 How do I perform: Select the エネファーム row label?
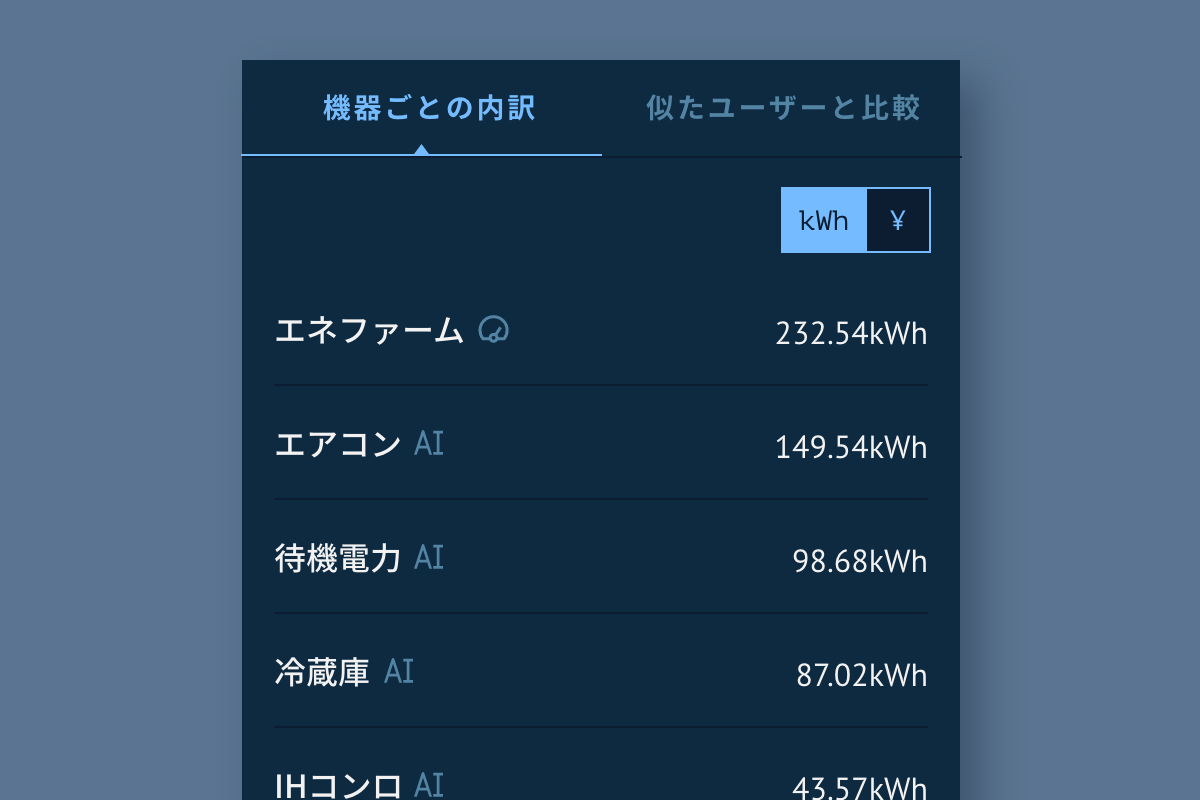369,330
